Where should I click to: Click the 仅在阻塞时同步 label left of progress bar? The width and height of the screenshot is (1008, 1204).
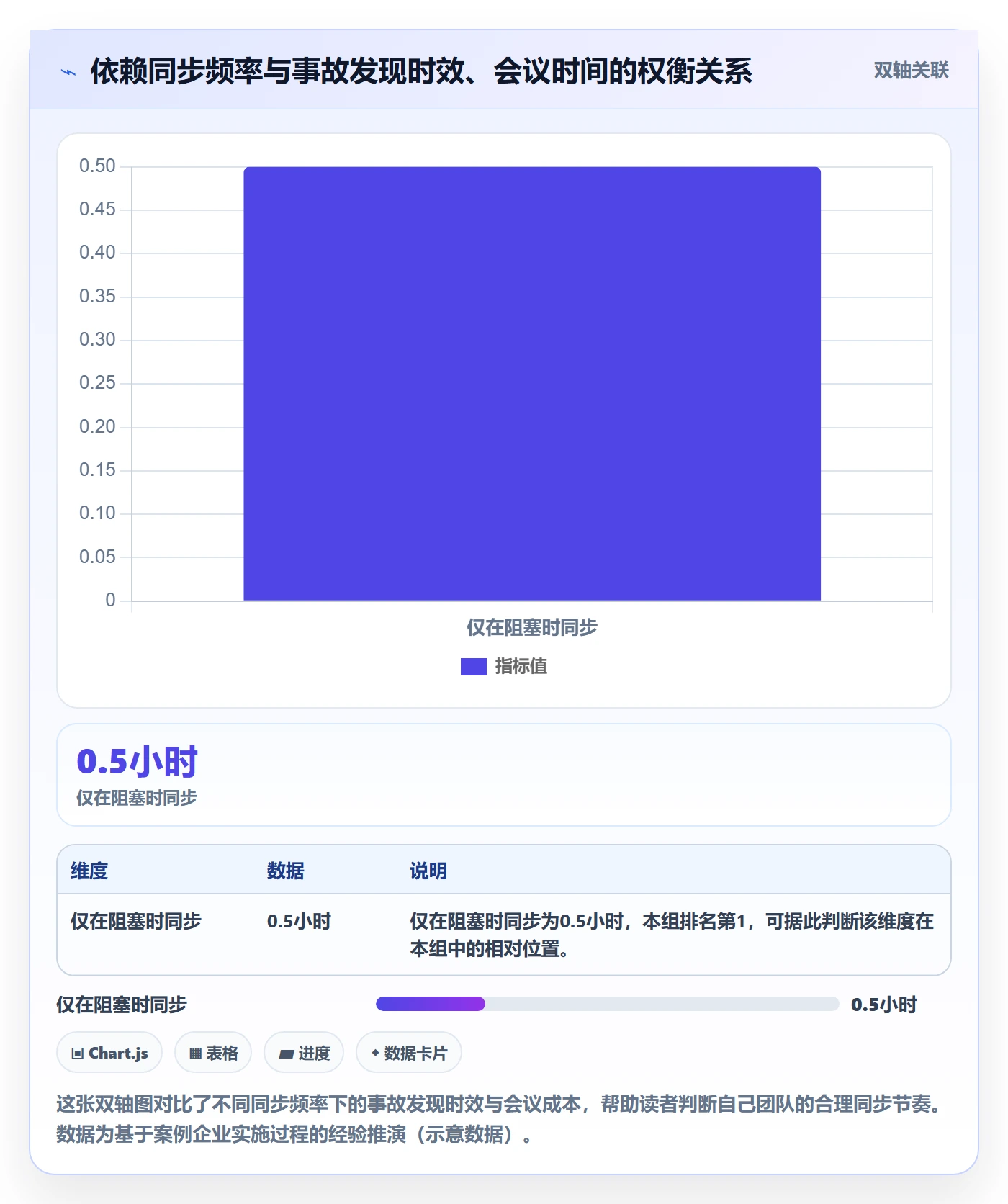point(122,1005)
